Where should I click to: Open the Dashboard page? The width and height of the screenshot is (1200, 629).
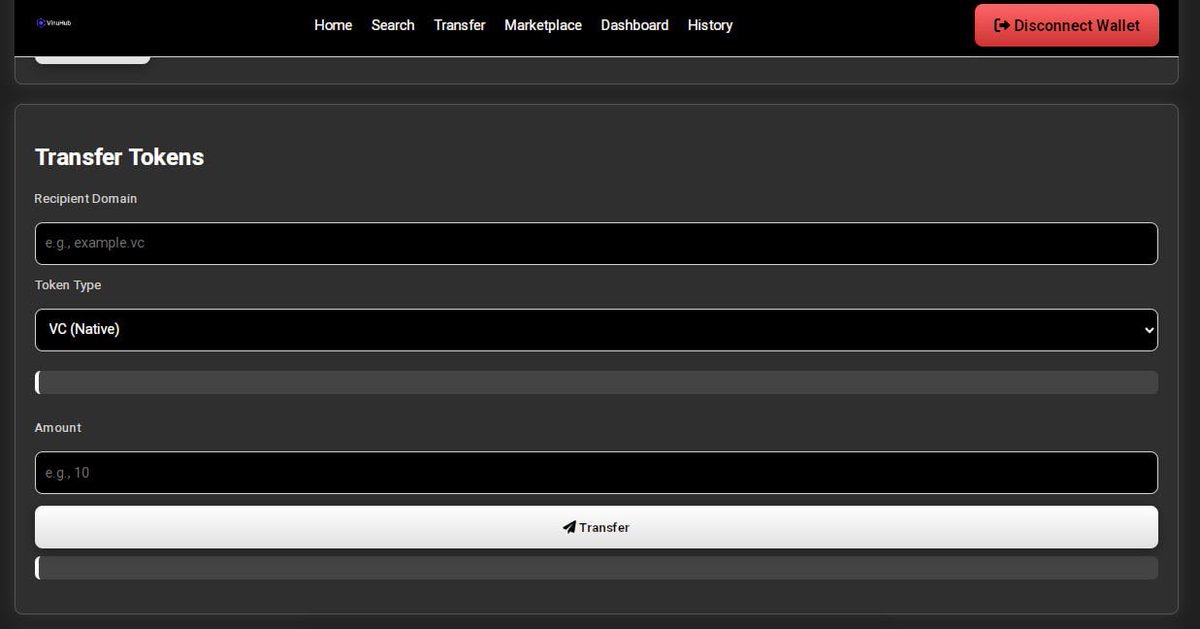click(635, 25)
